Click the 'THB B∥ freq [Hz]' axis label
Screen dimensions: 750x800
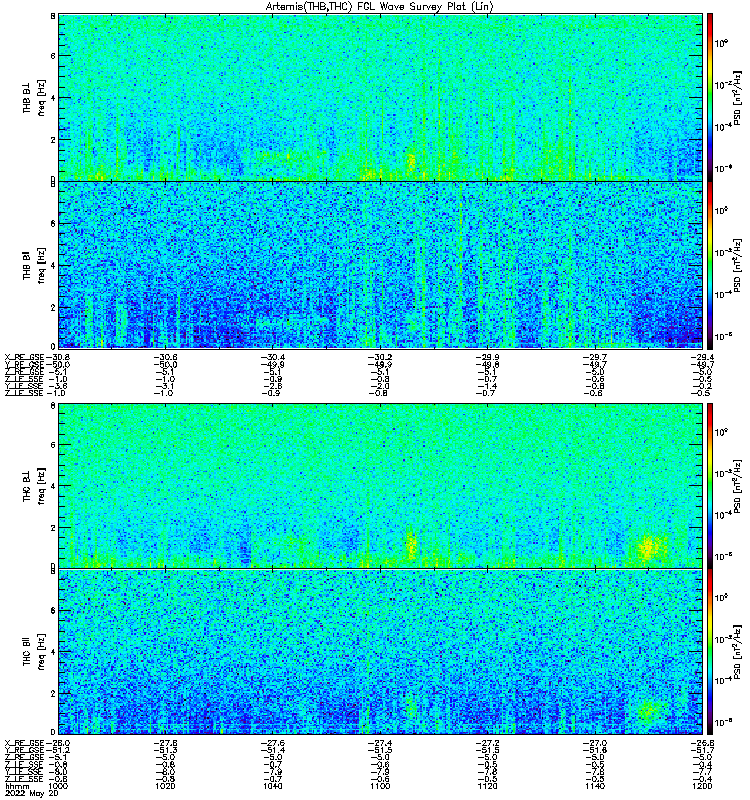[34, 265]
